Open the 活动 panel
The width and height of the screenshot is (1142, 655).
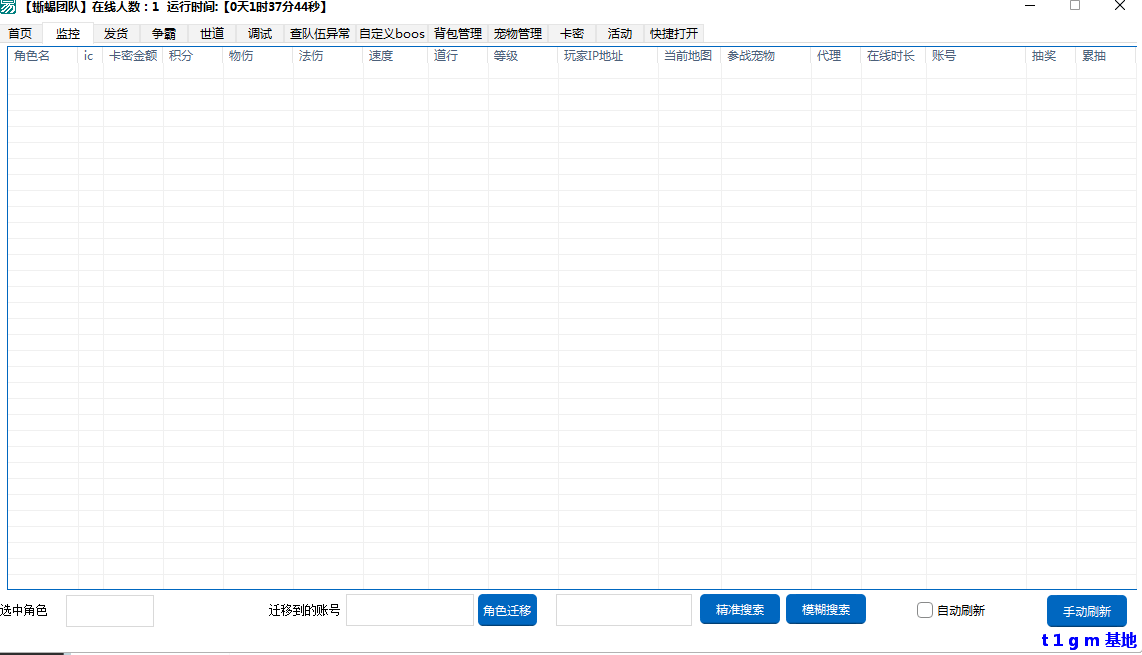(x=619, y=32)
